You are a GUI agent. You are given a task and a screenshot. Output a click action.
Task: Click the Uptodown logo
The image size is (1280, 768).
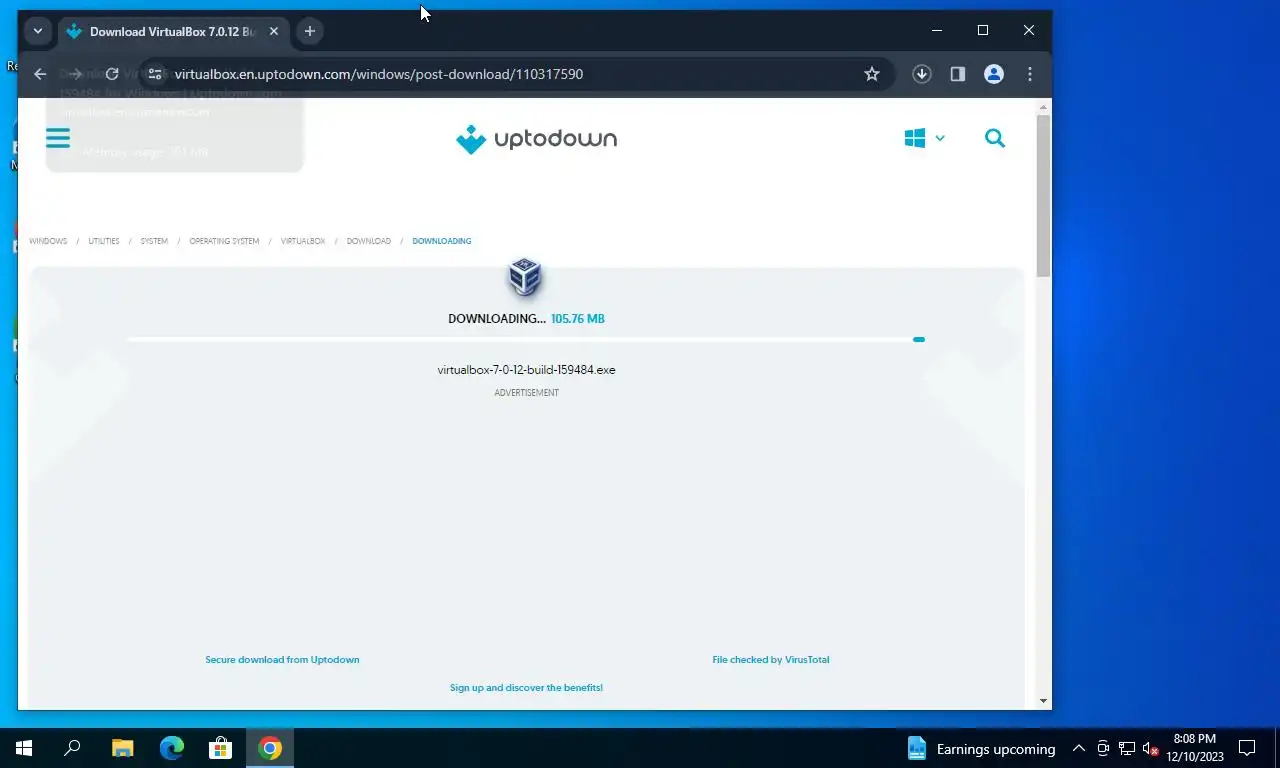click(x=536, y=139)
